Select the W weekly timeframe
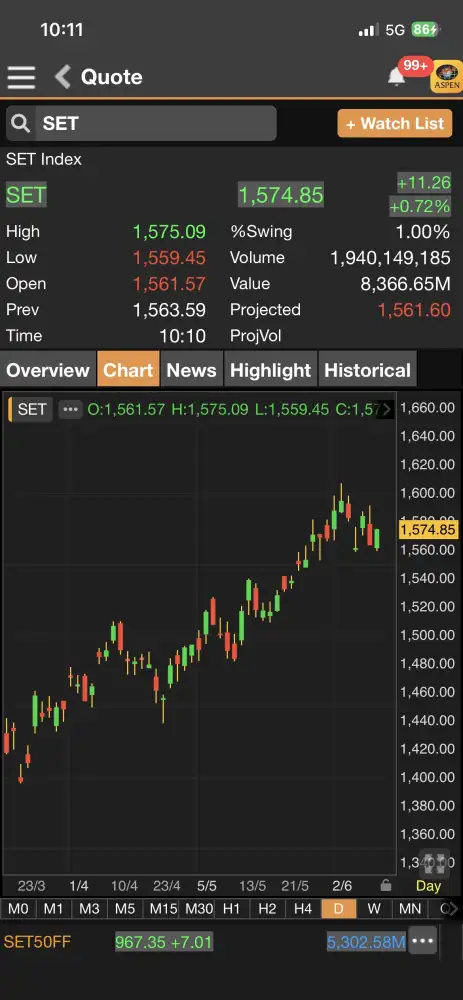 pos(374,908)
